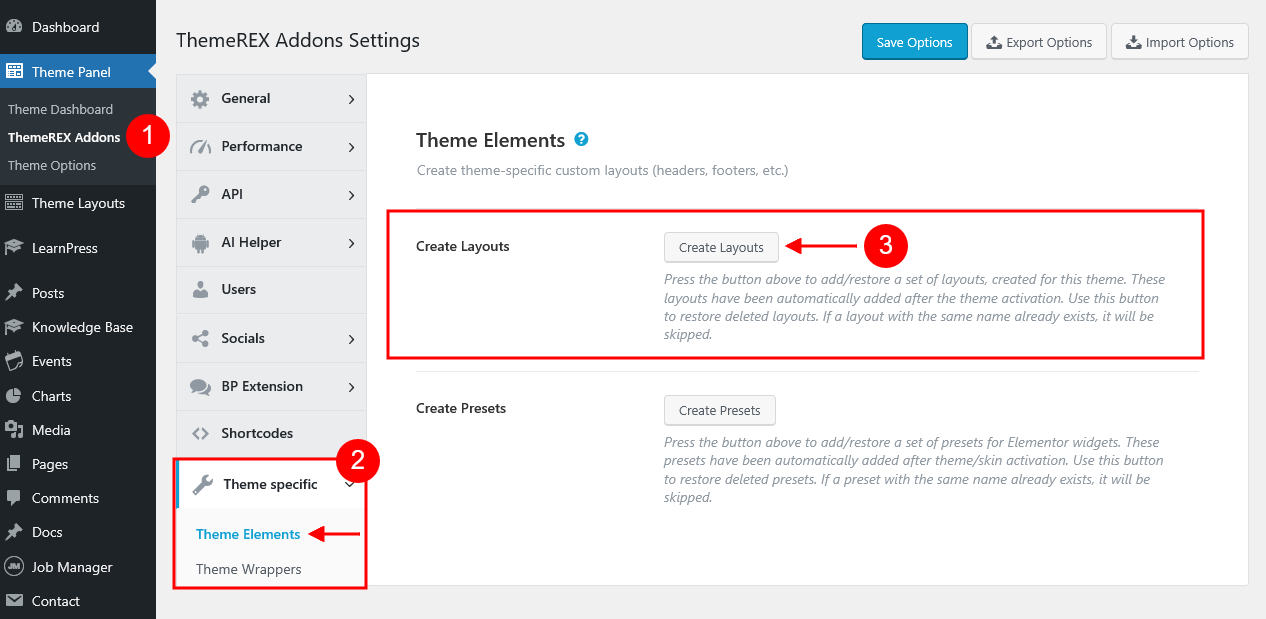Click the Docs pushpin icon
The width and height of the screenshot is (1266, 619).
[14, 532]
